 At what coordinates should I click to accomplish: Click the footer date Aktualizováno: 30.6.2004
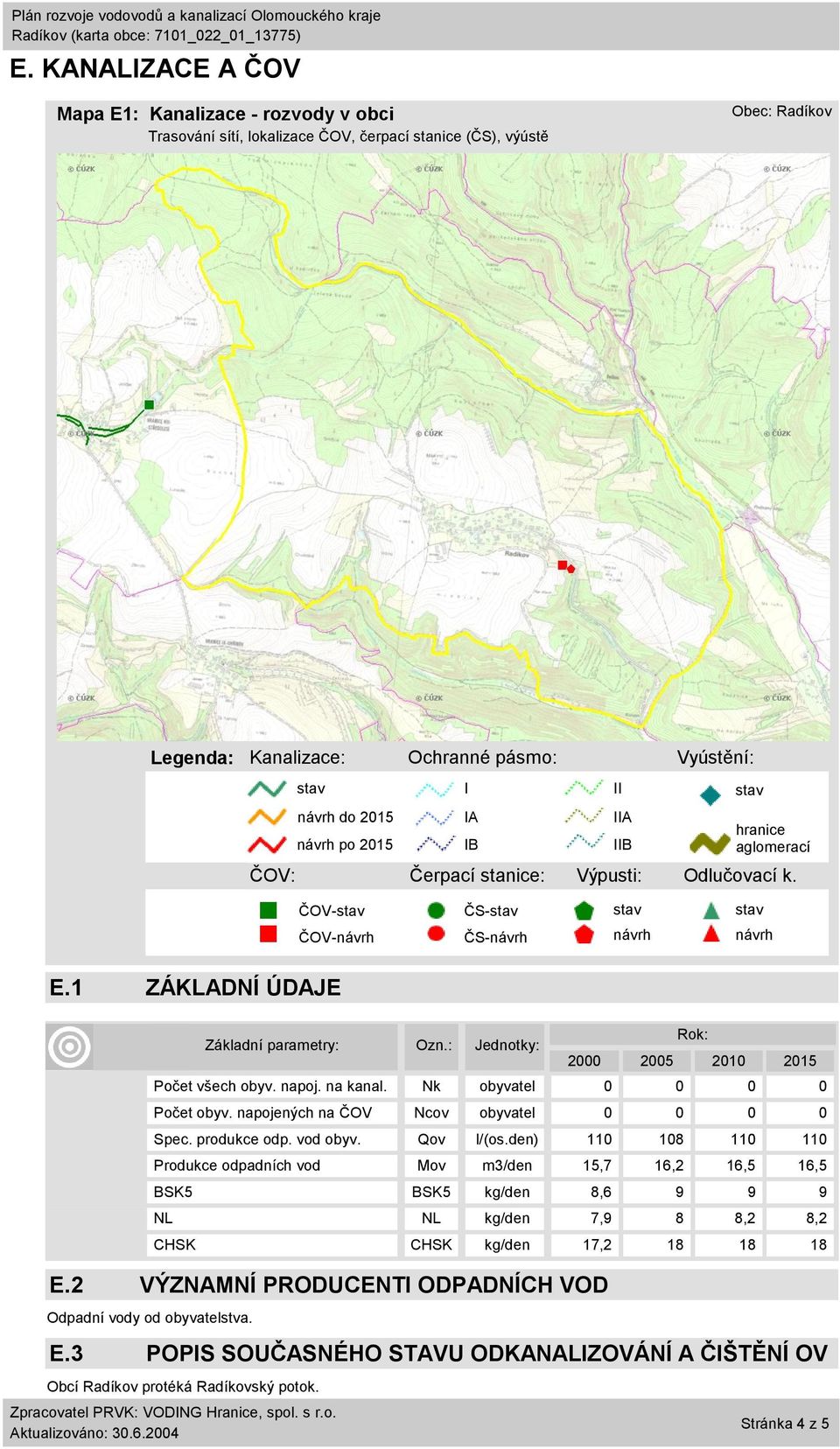(x=94, y=1433)
